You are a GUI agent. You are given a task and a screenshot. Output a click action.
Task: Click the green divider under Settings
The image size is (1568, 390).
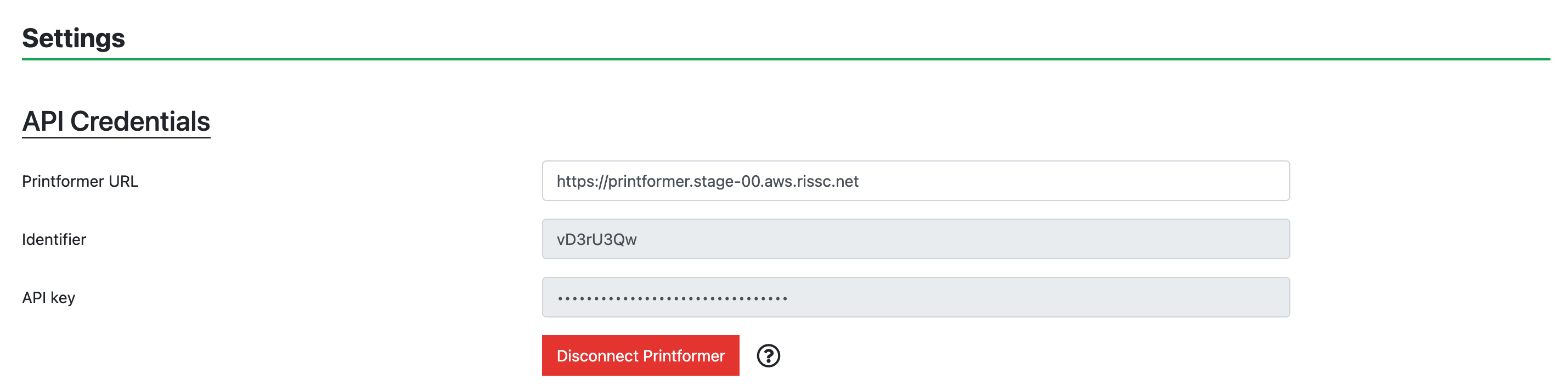click(785, 59)
